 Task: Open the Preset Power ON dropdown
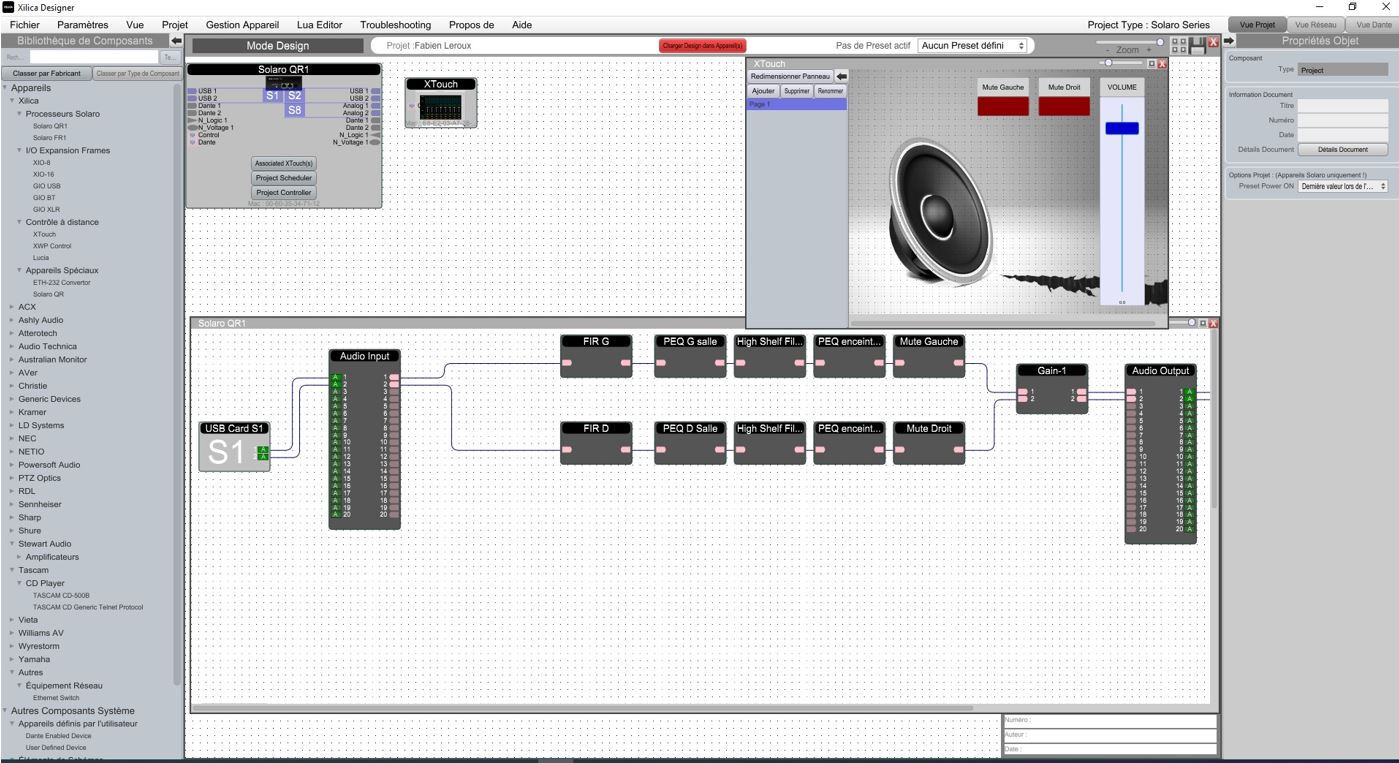[x=1343, y=186]
